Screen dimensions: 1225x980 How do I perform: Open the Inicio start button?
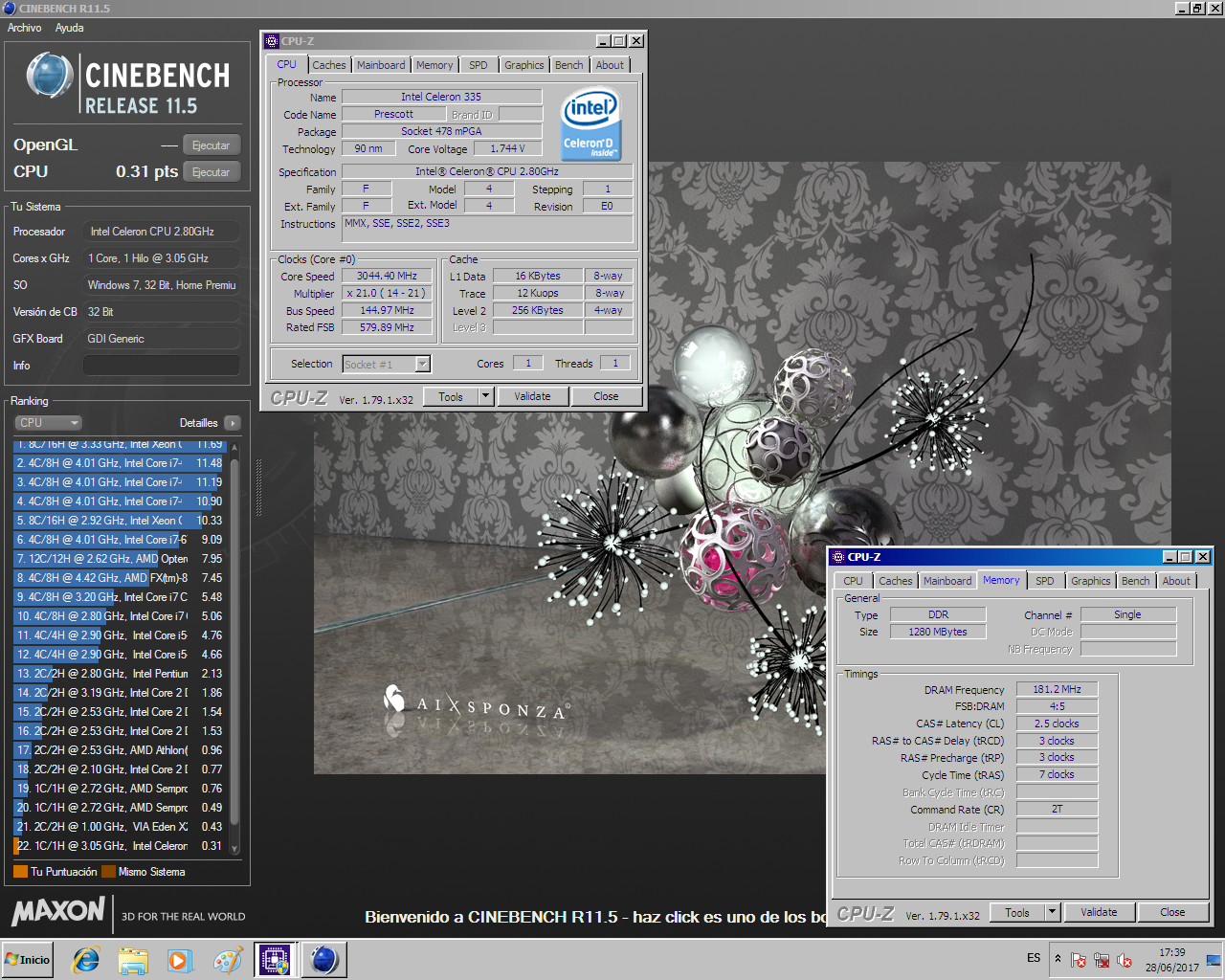(x=28, y=960)
